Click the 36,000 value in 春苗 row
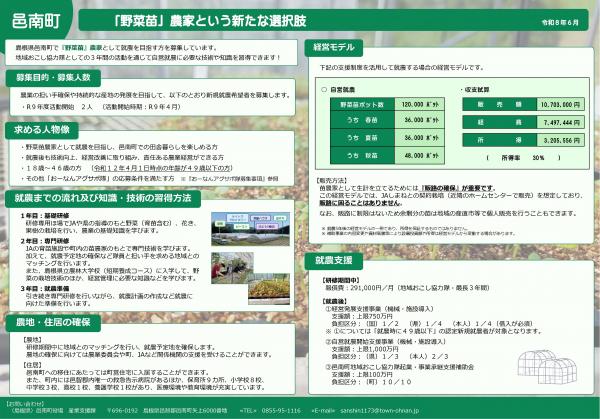This screenshot has height=419, width=600. click(420, 120)
